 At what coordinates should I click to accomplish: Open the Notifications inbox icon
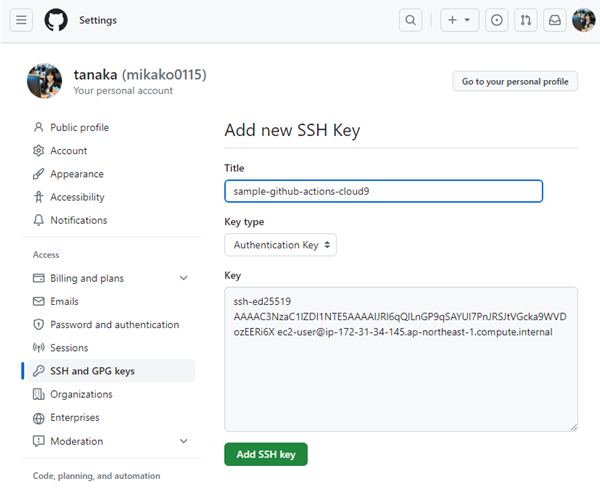(x=555, y=20)
